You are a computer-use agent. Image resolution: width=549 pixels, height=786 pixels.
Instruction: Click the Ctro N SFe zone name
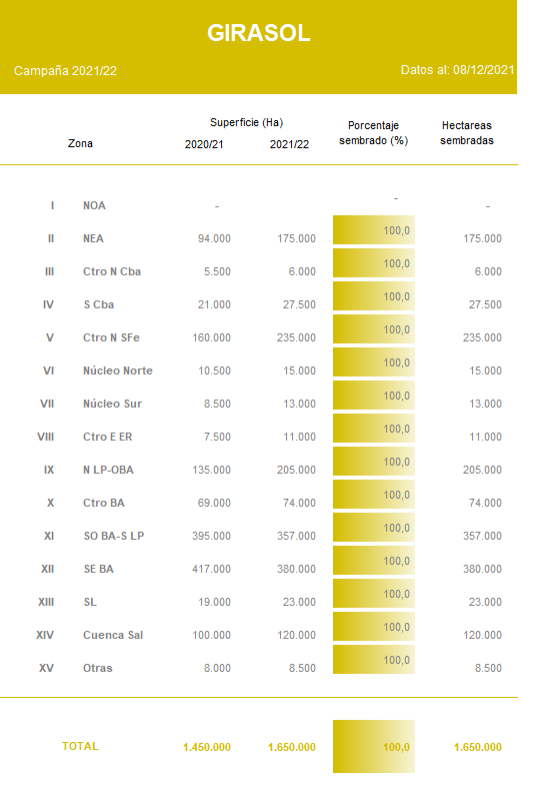(x=111, y=338)
